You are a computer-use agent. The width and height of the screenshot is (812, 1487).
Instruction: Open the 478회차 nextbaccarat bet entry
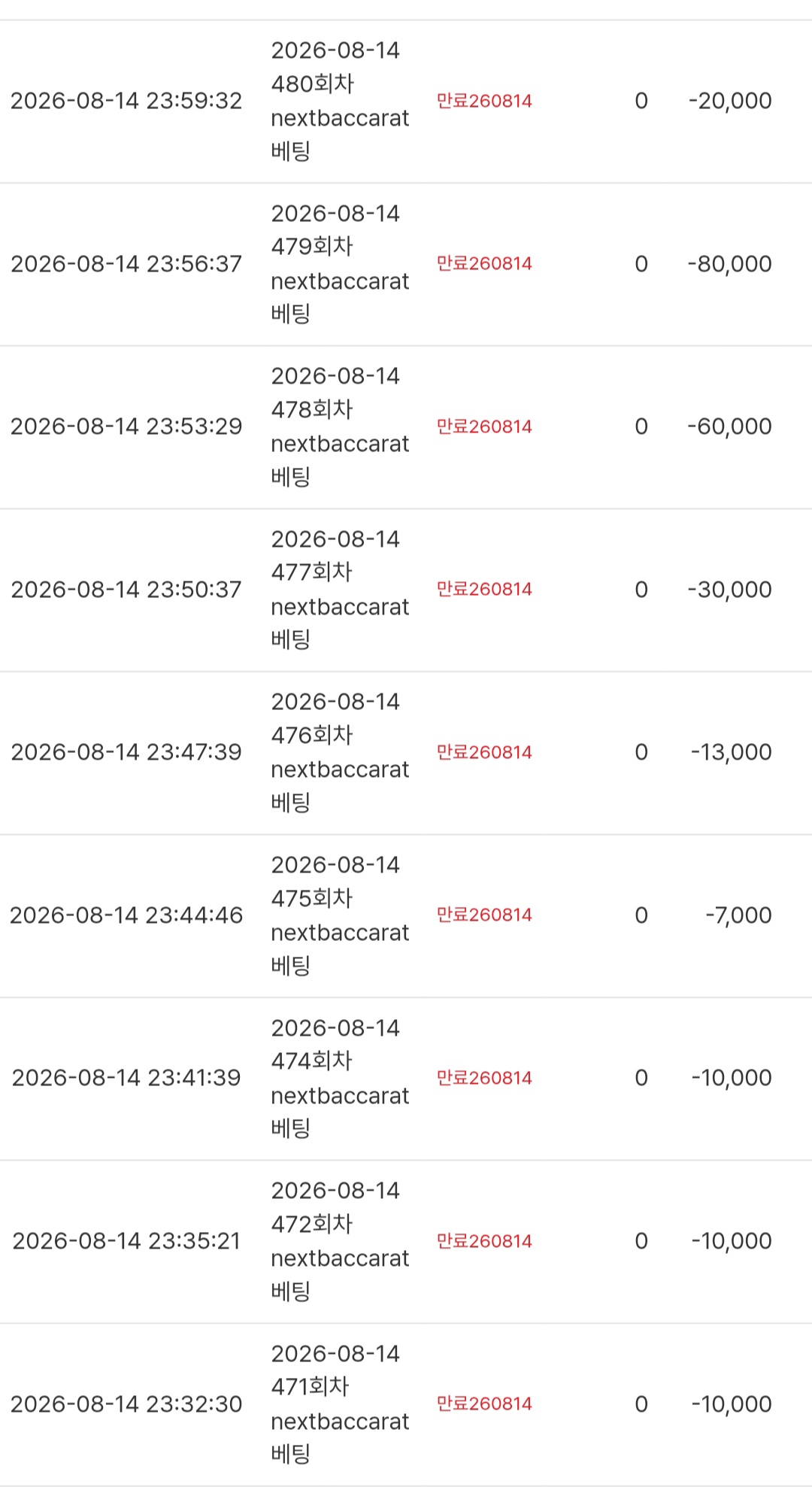[340, 426]
